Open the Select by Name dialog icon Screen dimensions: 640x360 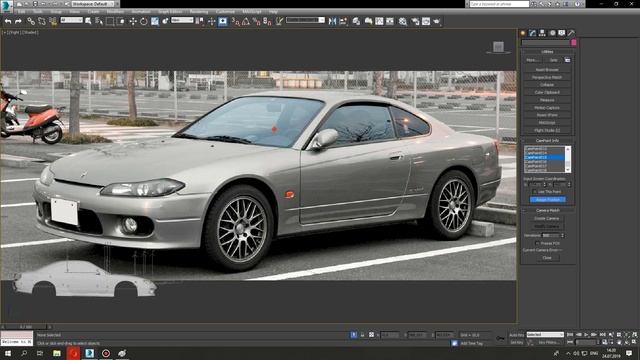pos(99,21)
